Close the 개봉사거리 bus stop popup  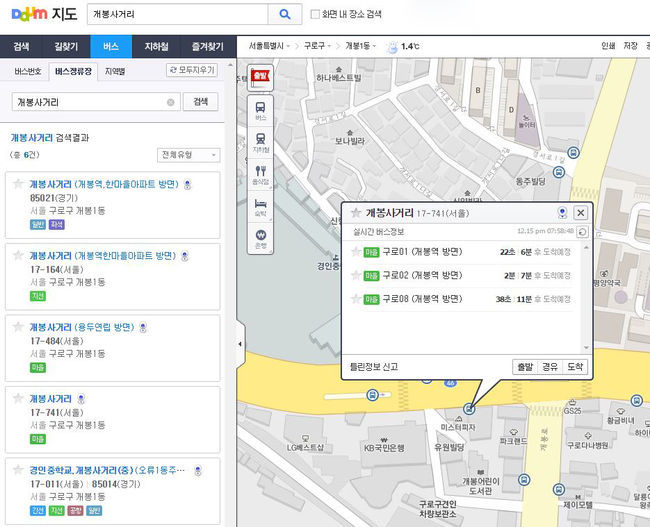point(580,213)
